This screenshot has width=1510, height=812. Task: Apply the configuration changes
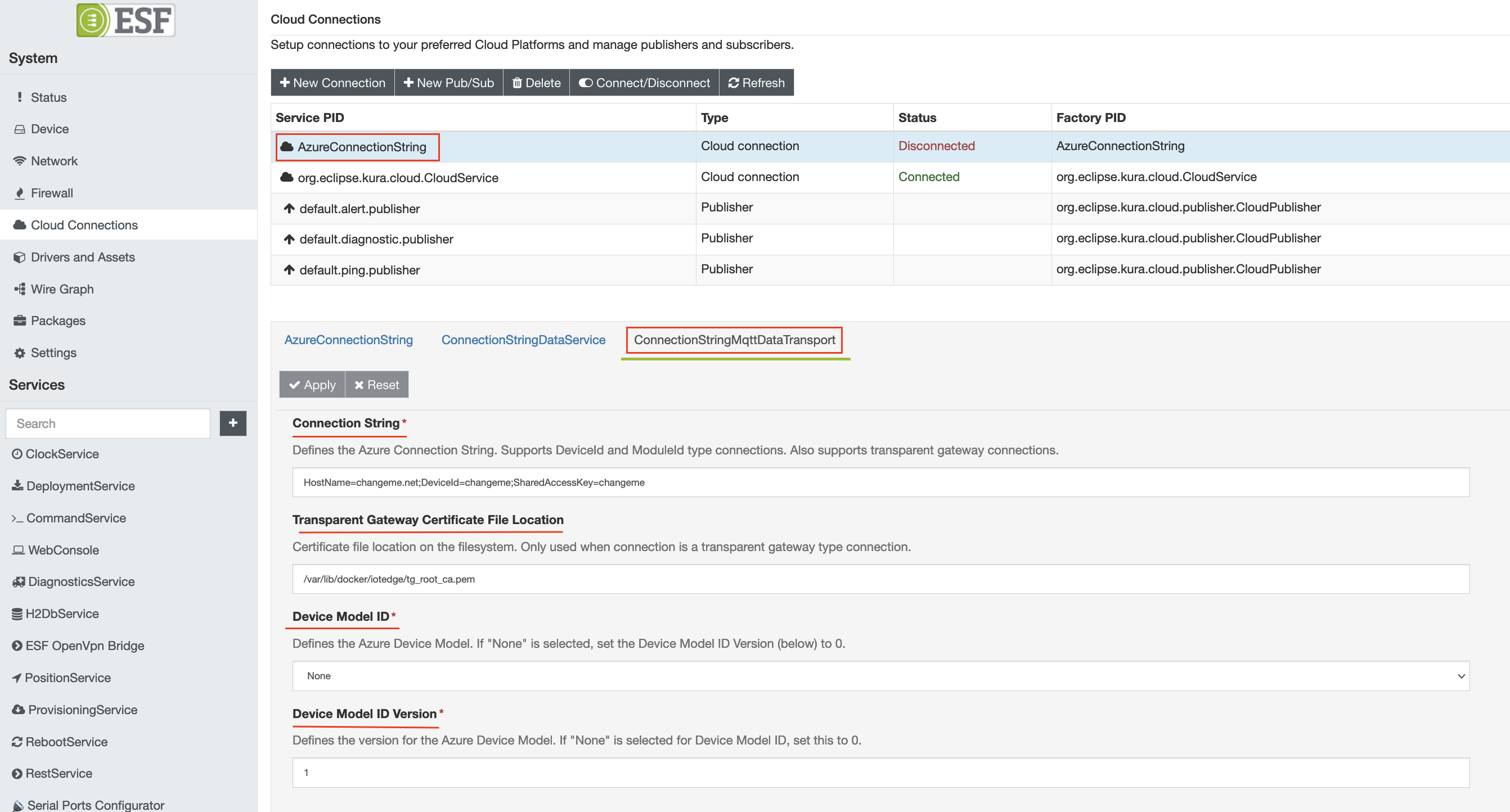pyautogui.click(x=312, y=385)
